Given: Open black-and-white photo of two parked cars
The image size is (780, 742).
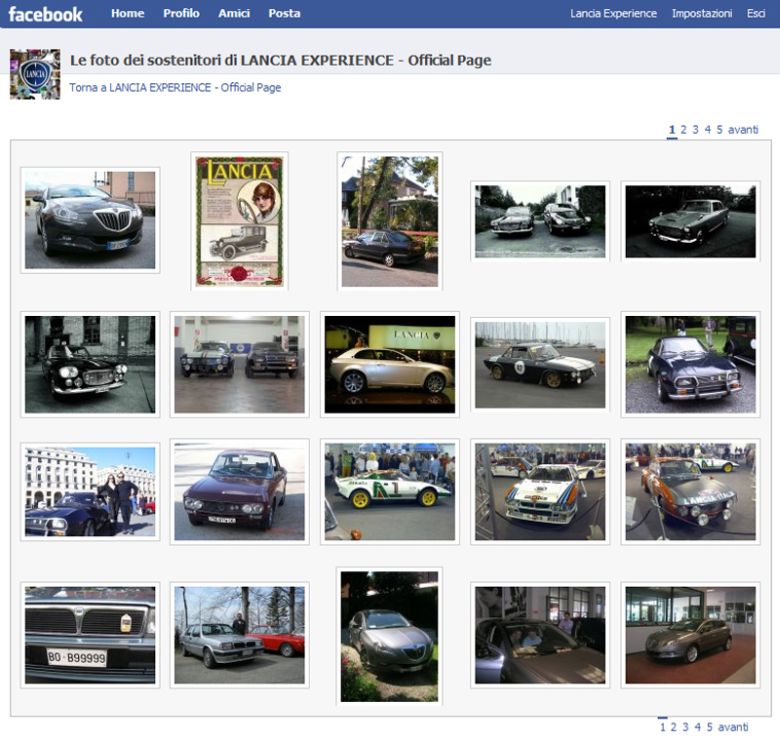Looking at the screenshot, I should click(540, 221).
